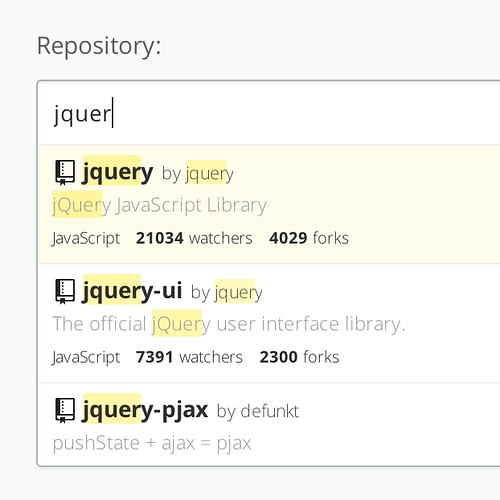Image resolution: width=500 pixels, height=500 pixels.
Task: Click the "pushState + ajax = pjax" description
Action: (152, 443)
